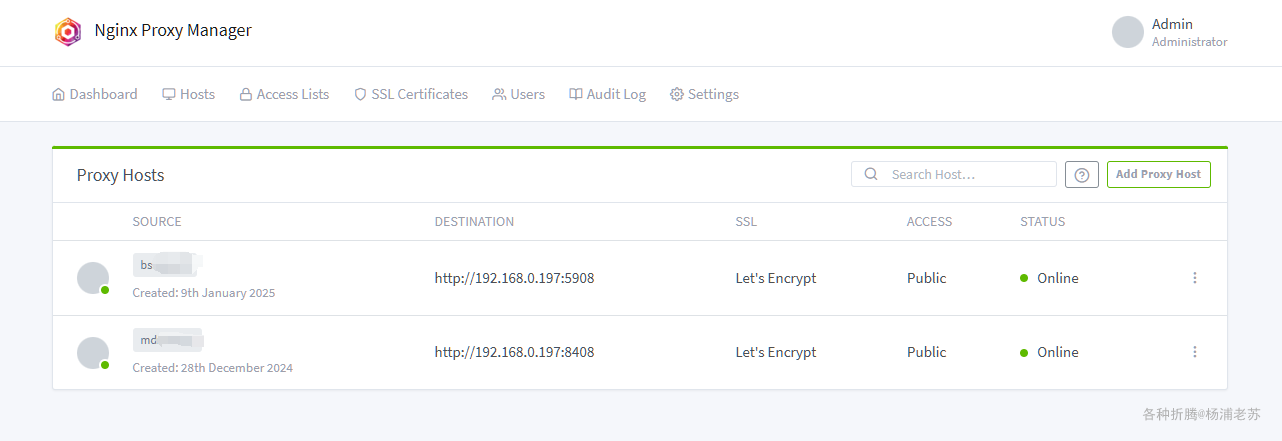This screenshot has height=441, width=1282.
Task: Switch to the Users tab
Action: (x=518, y=94)
